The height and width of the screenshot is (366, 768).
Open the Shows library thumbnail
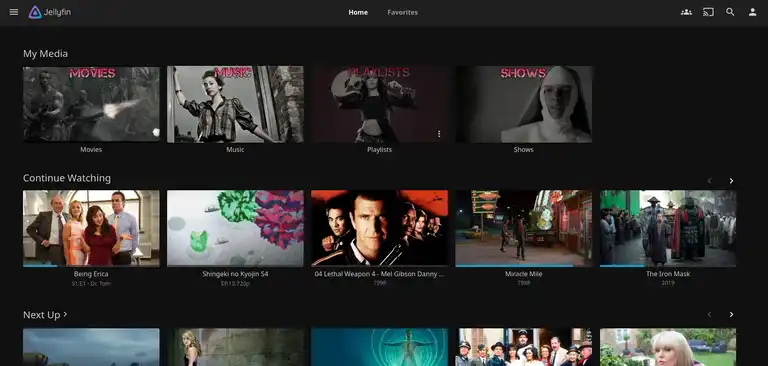pos(524,104)
